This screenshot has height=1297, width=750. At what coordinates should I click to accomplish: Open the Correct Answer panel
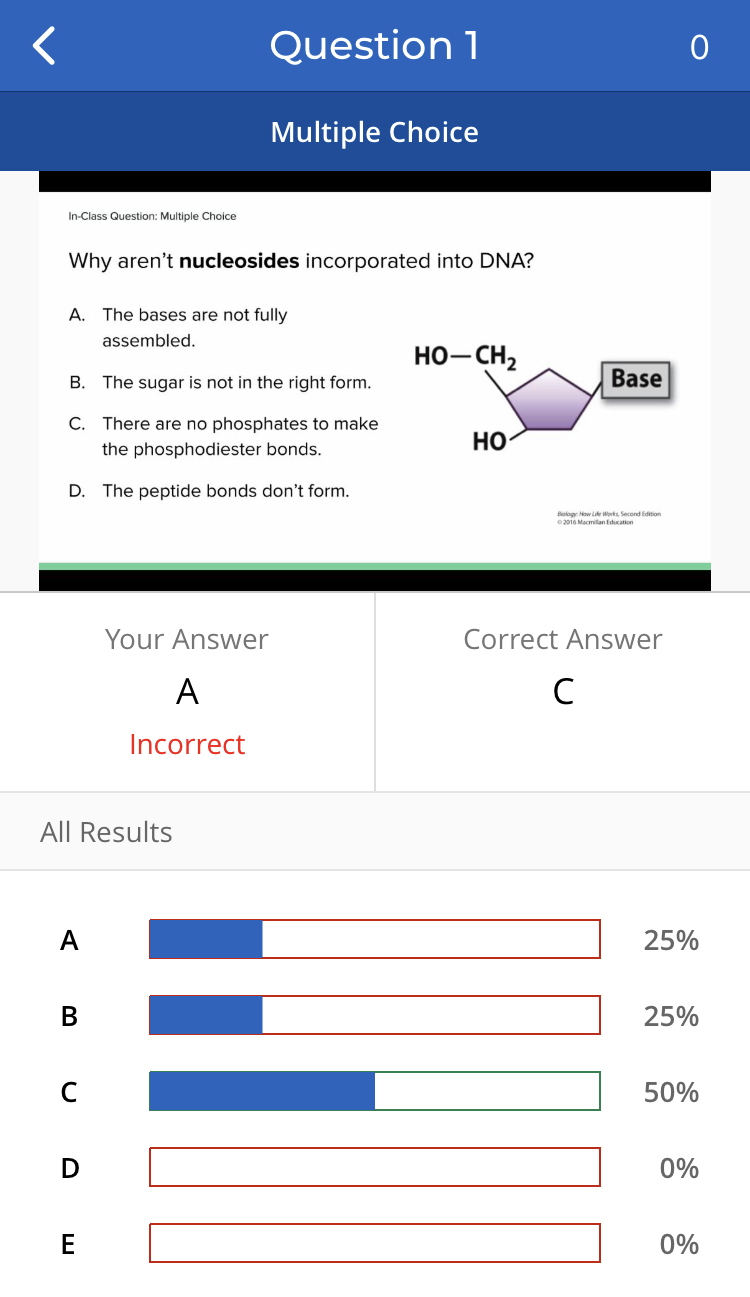(562, 689)
